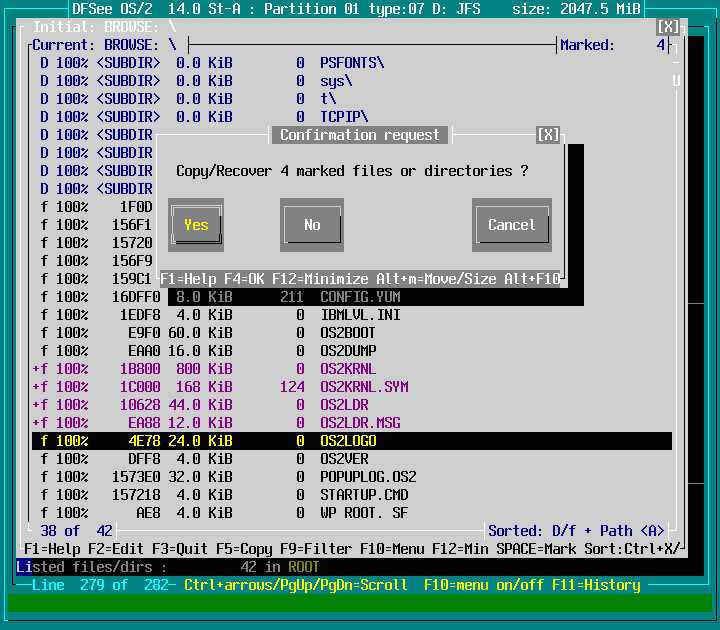Image resolution: width=720 pixels, height=630 pixels.
Task: Select the PSFONTS\ subdirectory entry
Action: click(351, 63)
